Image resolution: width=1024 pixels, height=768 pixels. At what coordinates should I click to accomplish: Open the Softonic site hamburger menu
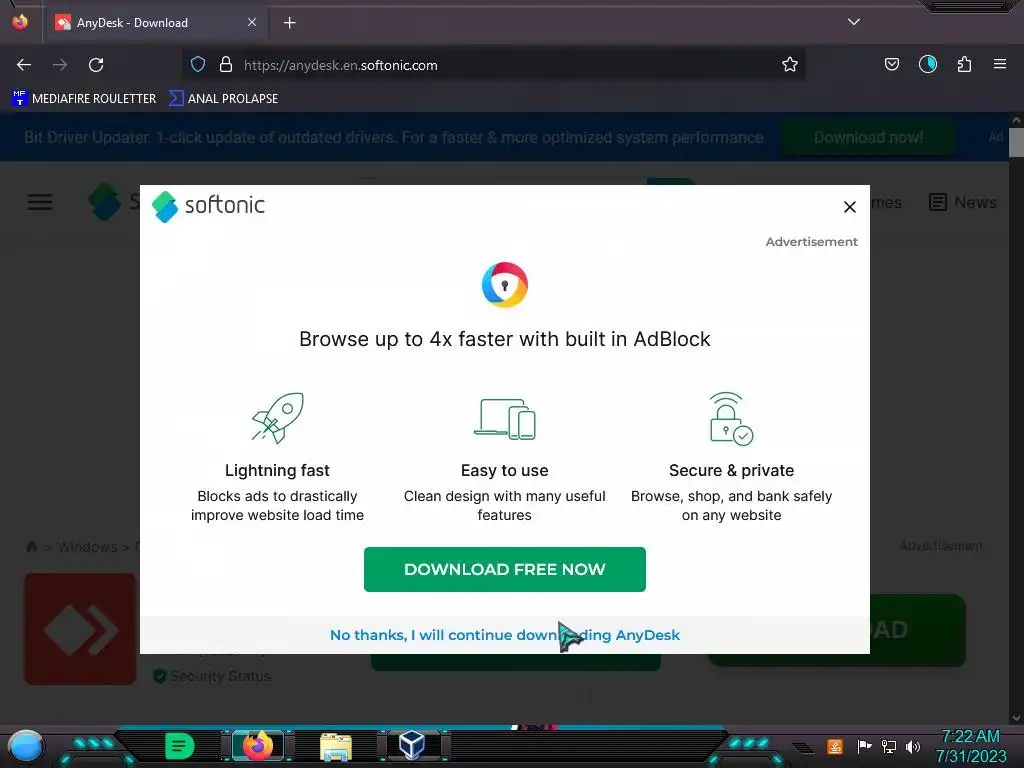pos(40,202)
